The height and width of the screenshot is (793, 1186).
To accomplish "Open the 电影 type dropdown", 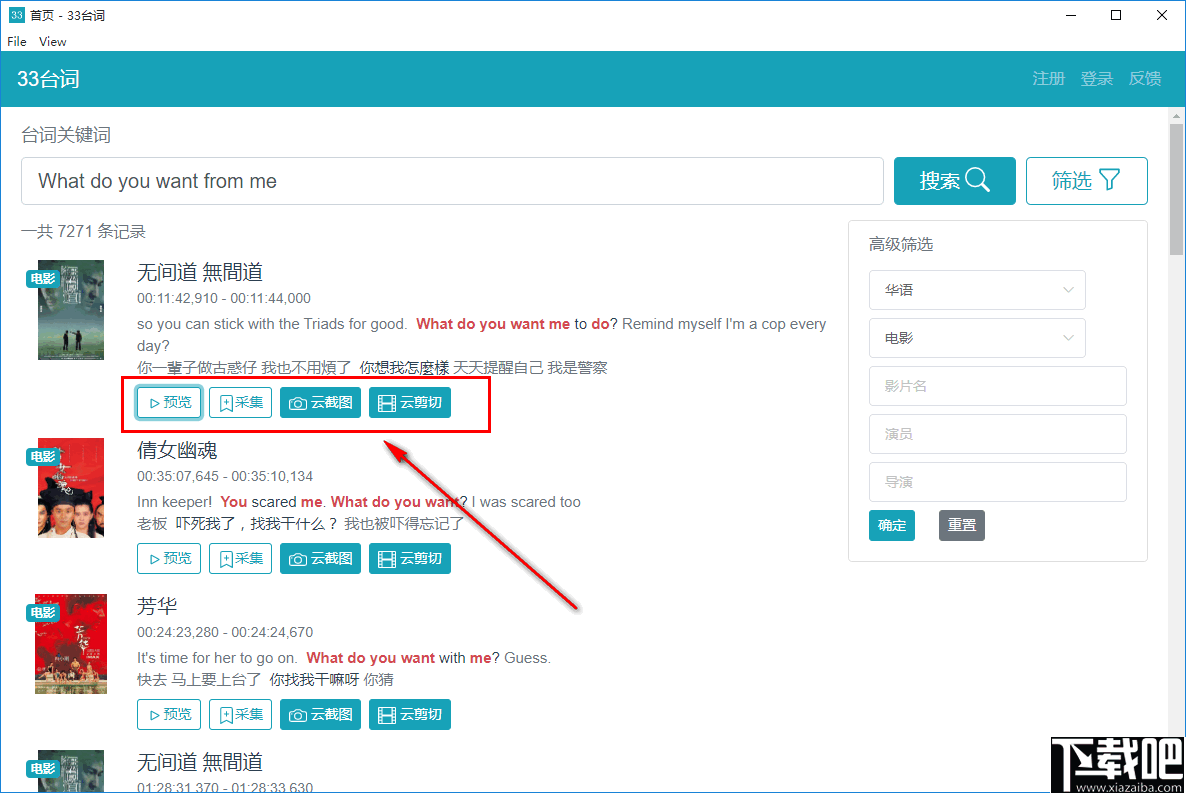I will [977, 338].
